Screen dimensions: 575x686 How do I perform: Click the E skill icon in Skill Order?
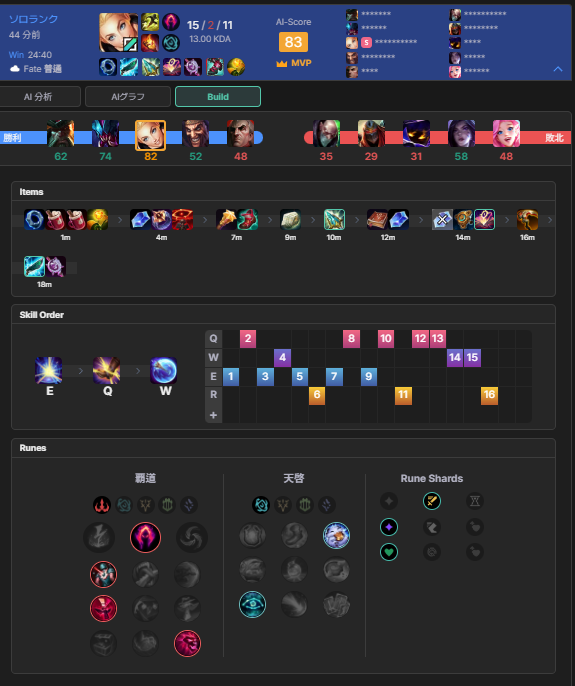49,371
